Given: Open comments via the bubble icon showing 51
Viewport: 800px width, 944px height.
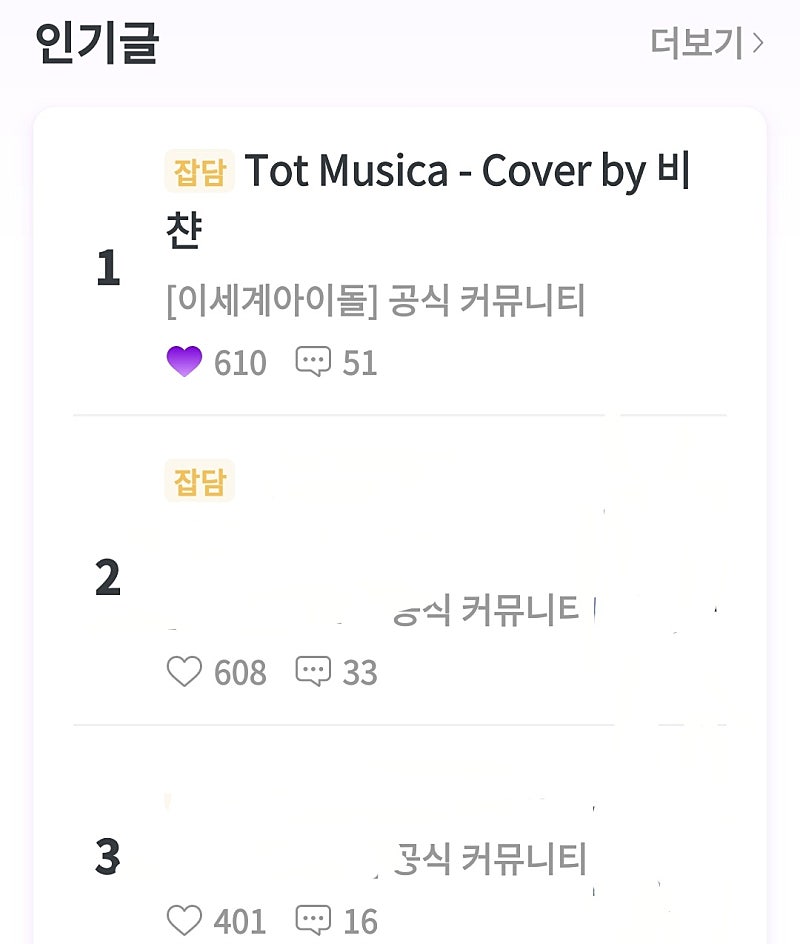Looking at the screenshot, I should (313, 362).
